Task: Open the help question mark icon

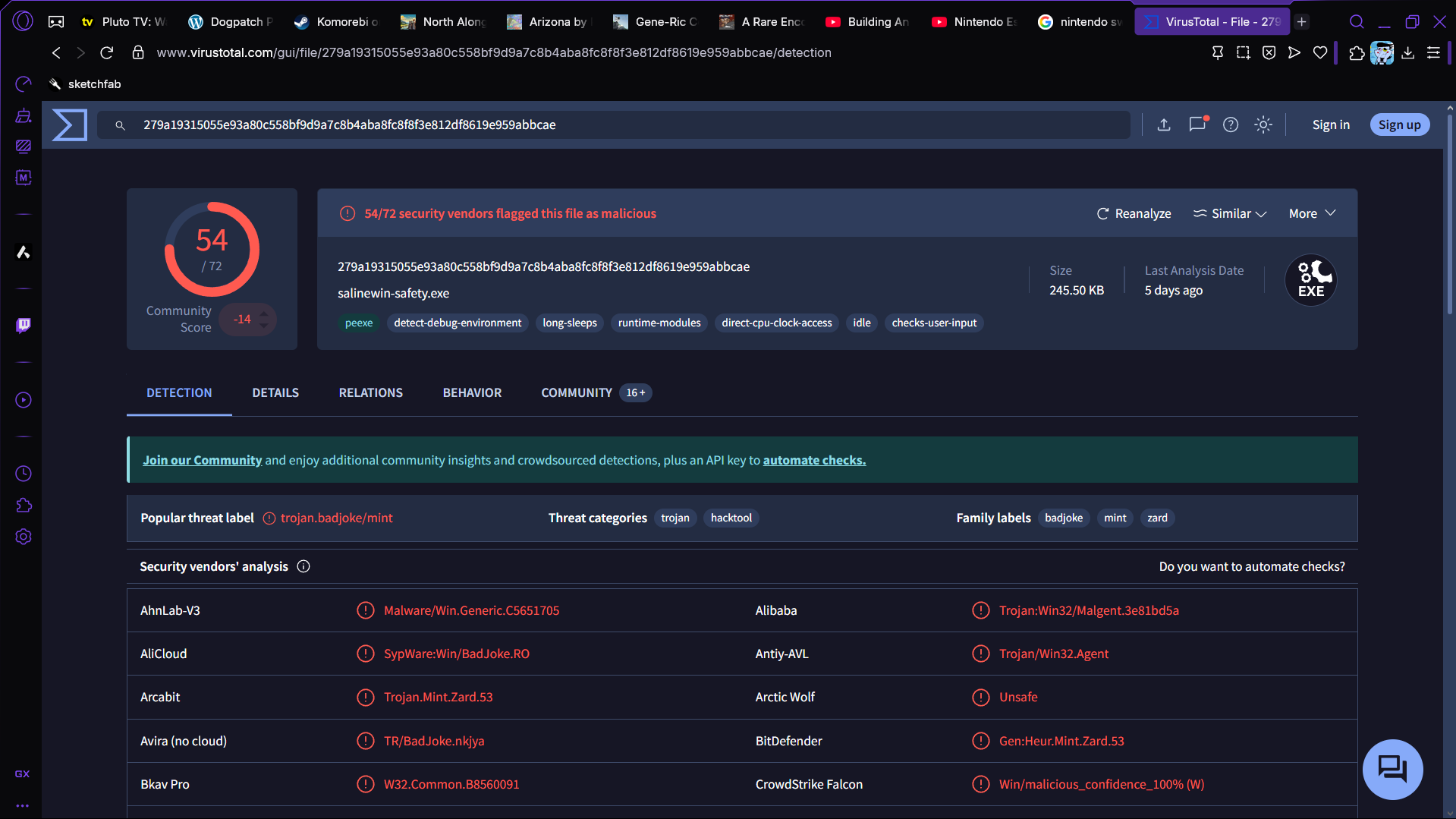Action: point(1231,125)
